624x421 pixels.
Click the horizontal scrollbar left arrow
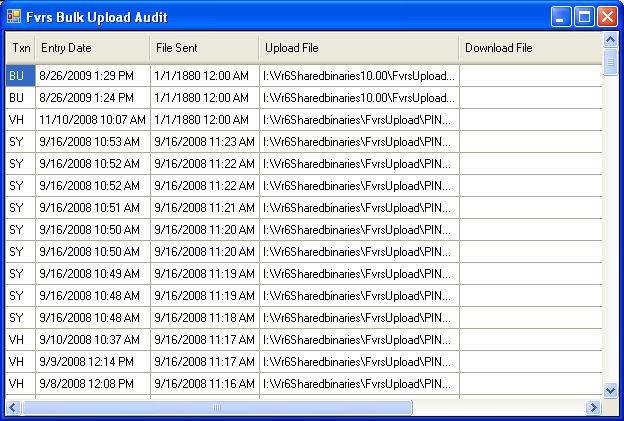point(12,407)
